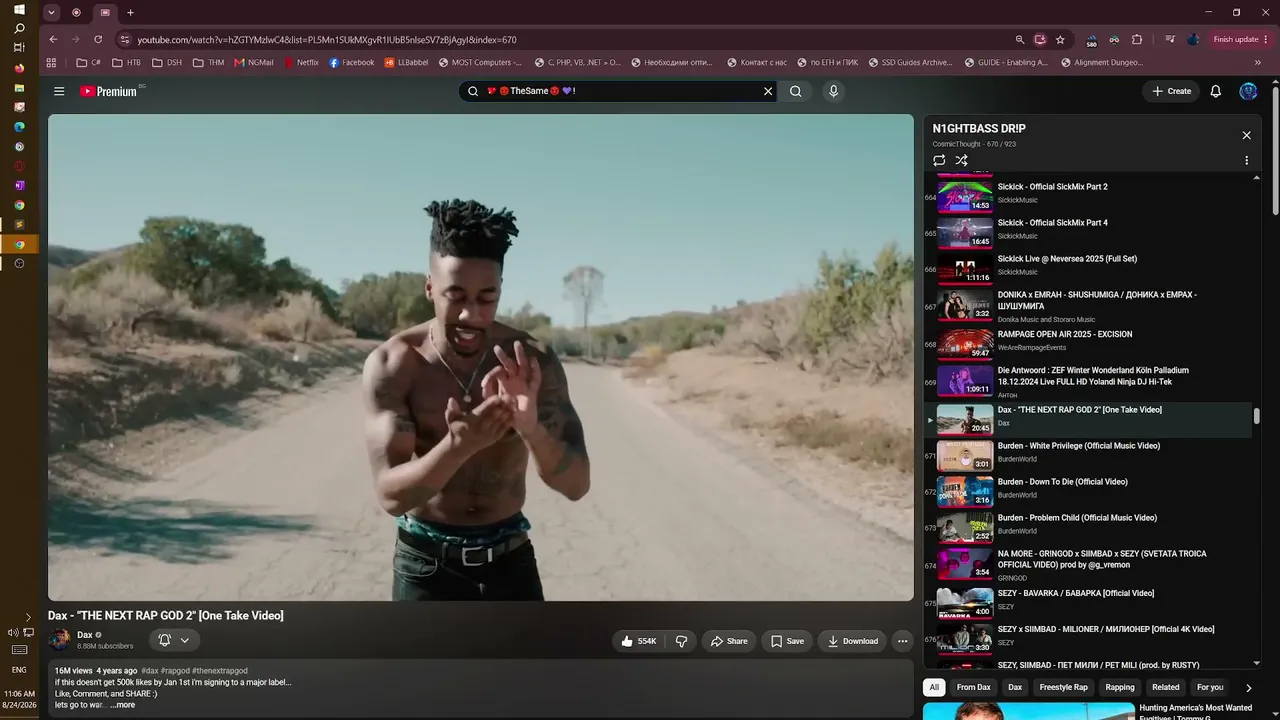The image size is (1280, 720).
Task: Click the video player to pause
Action: click(x=481, y=357)
